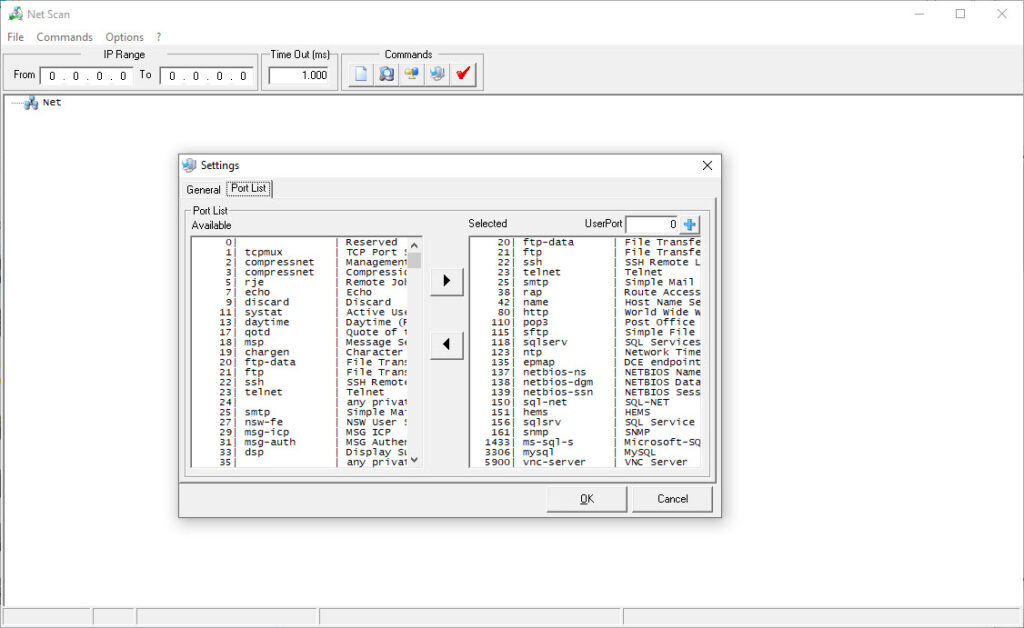Select port 29 msg-icp in Available list
1024x628 pixels.
pyautogui.click(x=300, y=432)
